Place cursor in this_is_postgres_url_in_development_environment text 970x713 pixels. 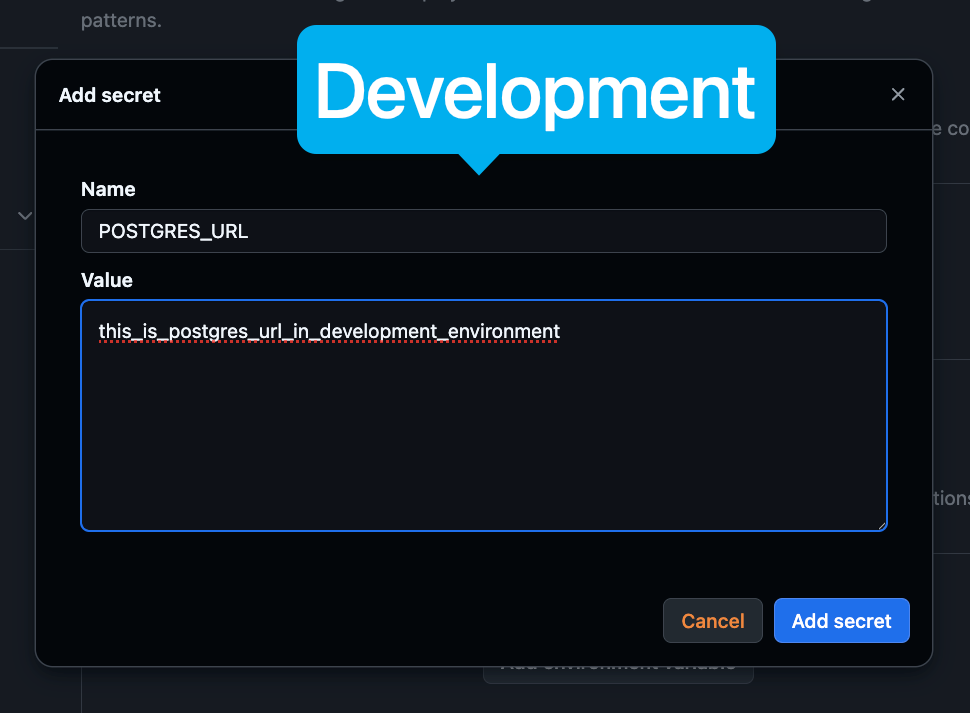pos(329,331)
